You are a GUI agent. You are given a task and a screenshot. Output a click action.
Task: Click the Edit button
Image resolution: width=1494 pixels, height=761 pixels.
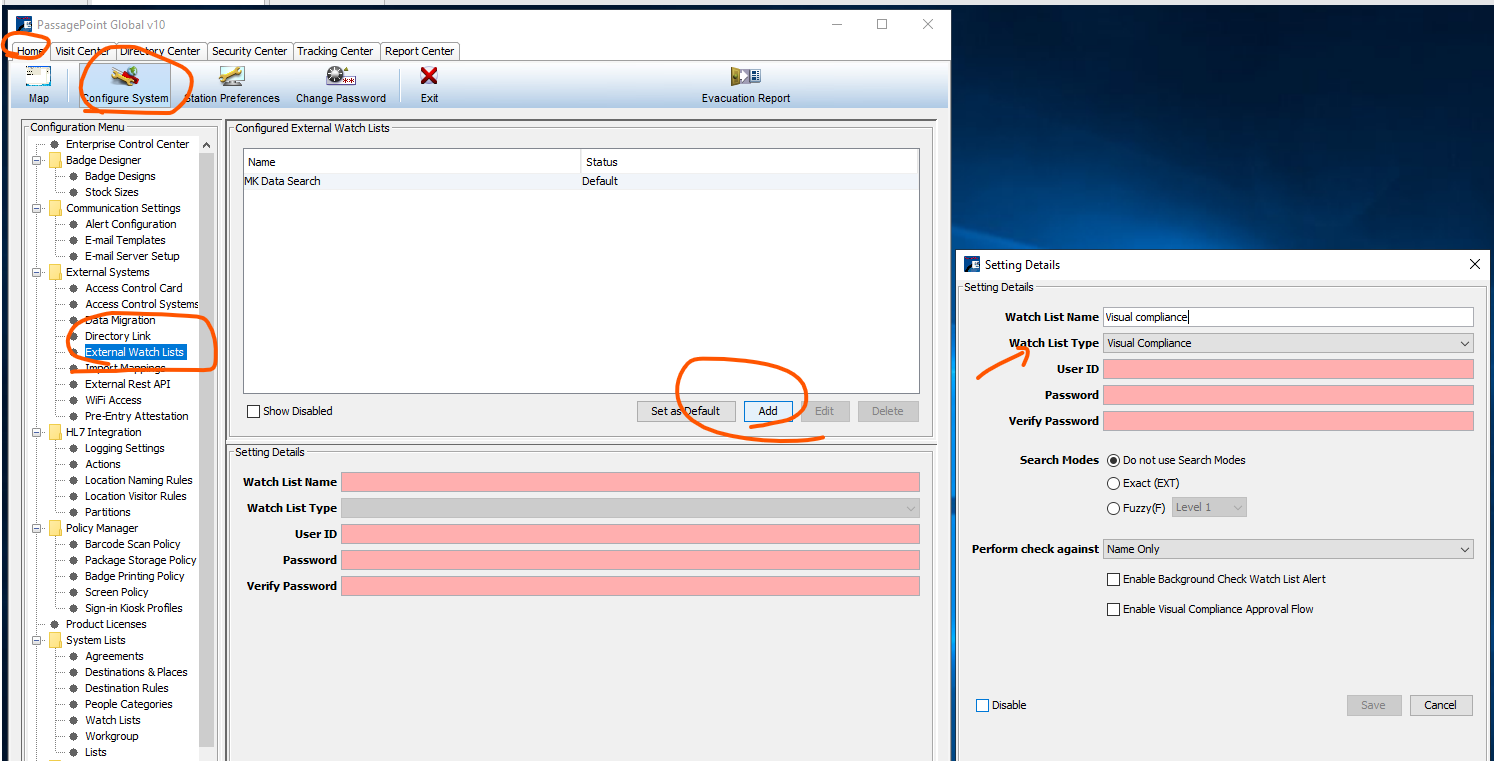(825, 411)
